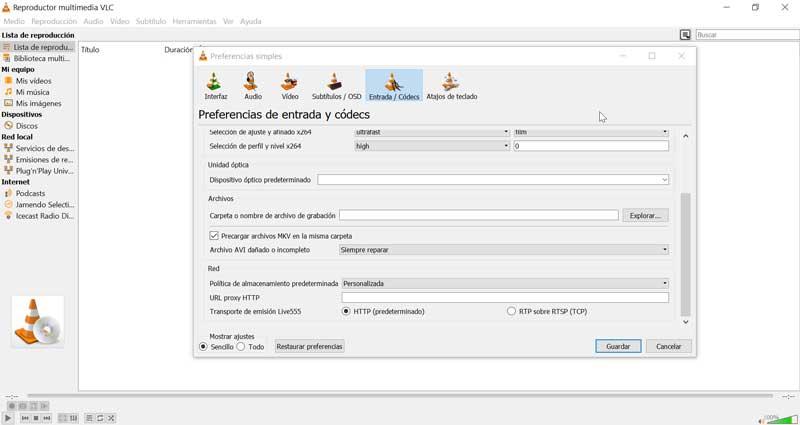Click the Play button in main window
Image resolution: width=800 pixels, height=425 pixels.
tap(8, 418)
